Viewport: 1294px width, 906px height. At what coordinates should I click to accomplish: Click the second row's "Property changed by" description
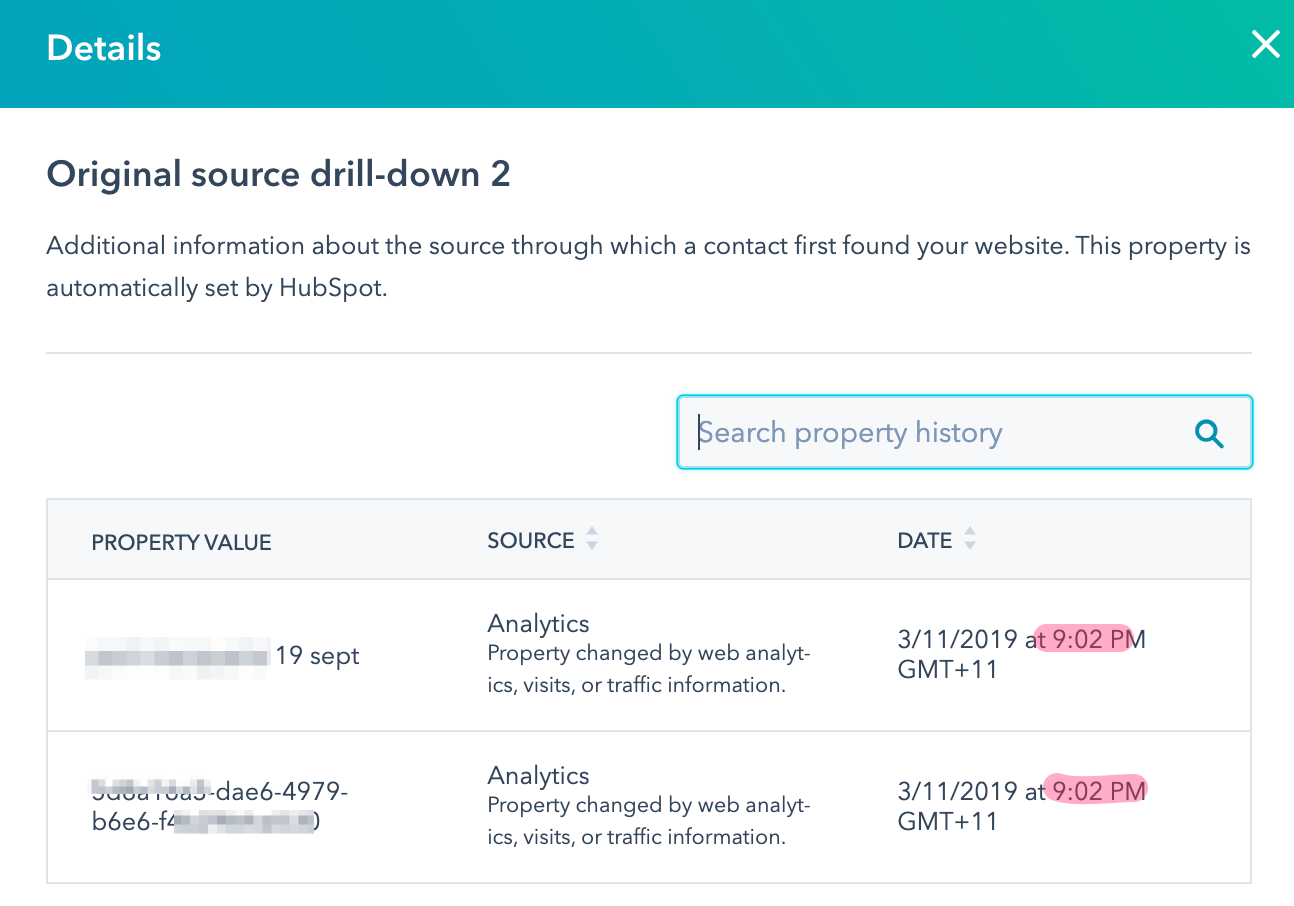pos(648,821)
